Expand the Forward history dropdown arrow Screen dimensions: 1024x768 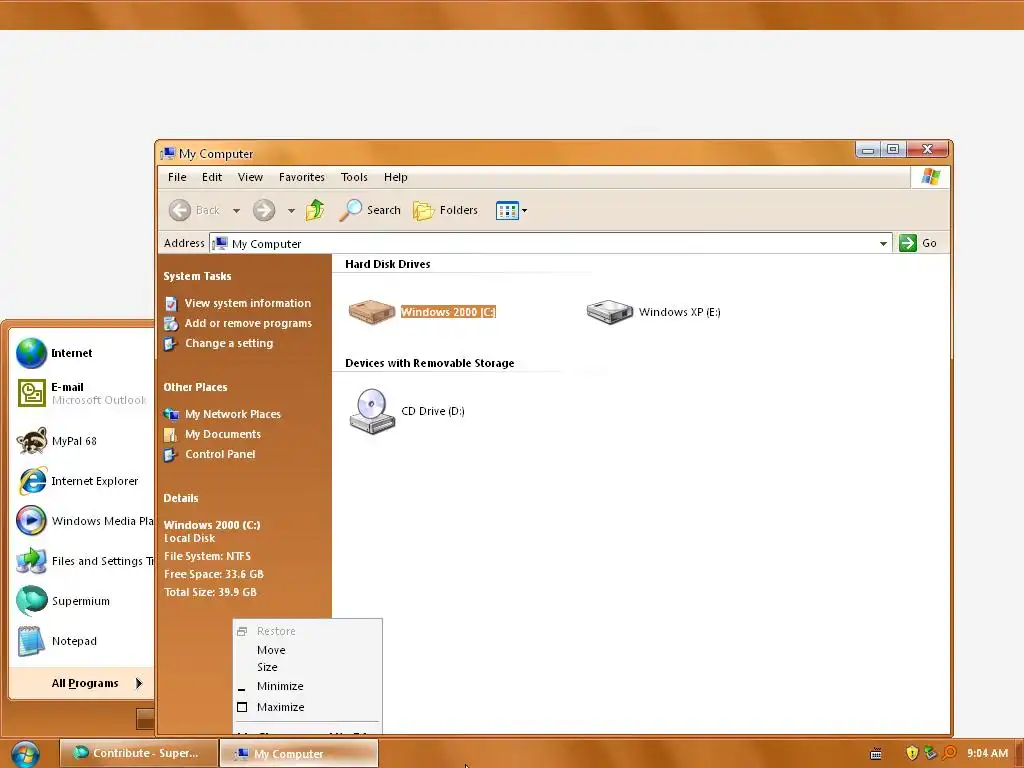point(291,210)
